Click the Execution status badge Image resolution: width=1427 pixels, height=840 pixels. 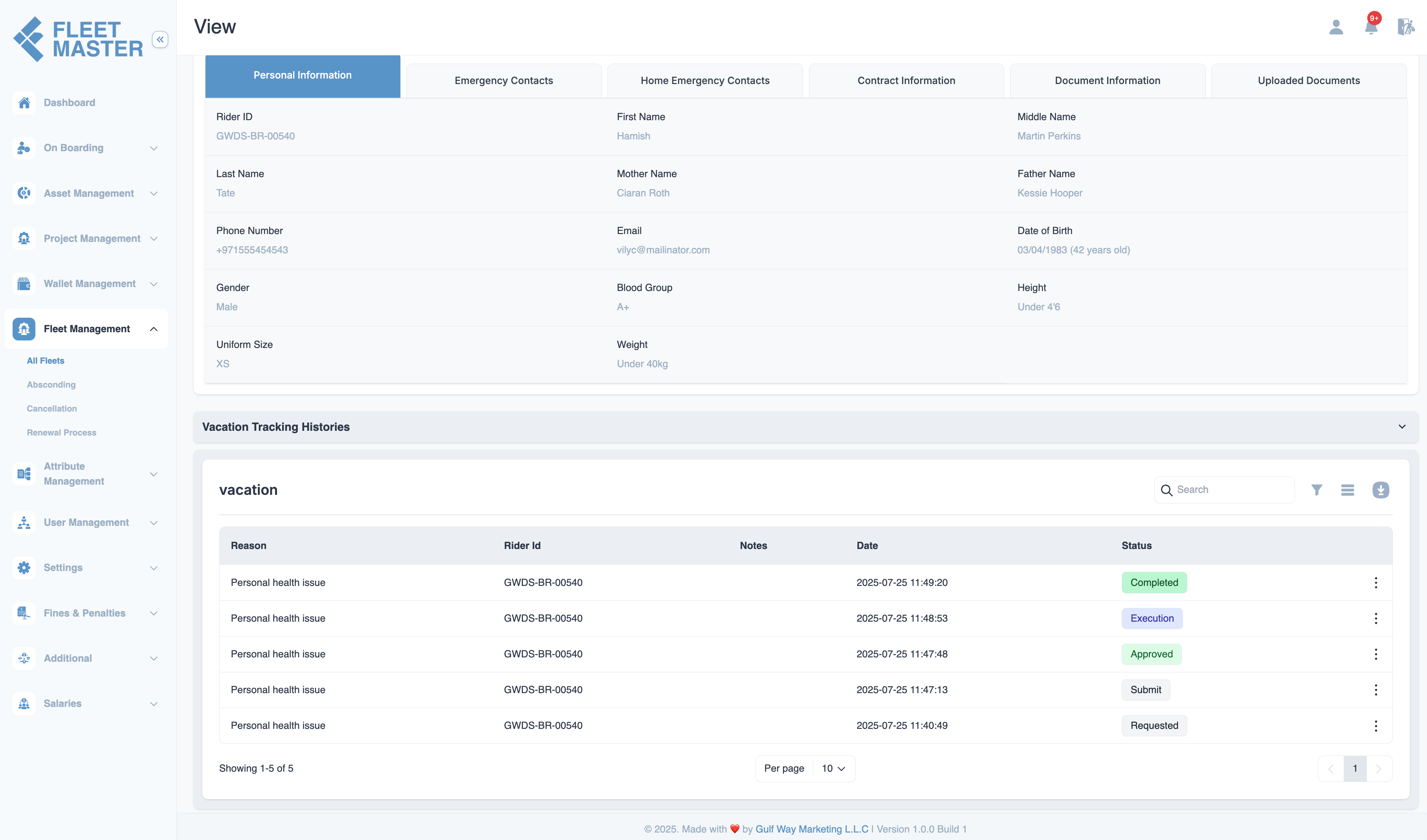[1152, 619]
